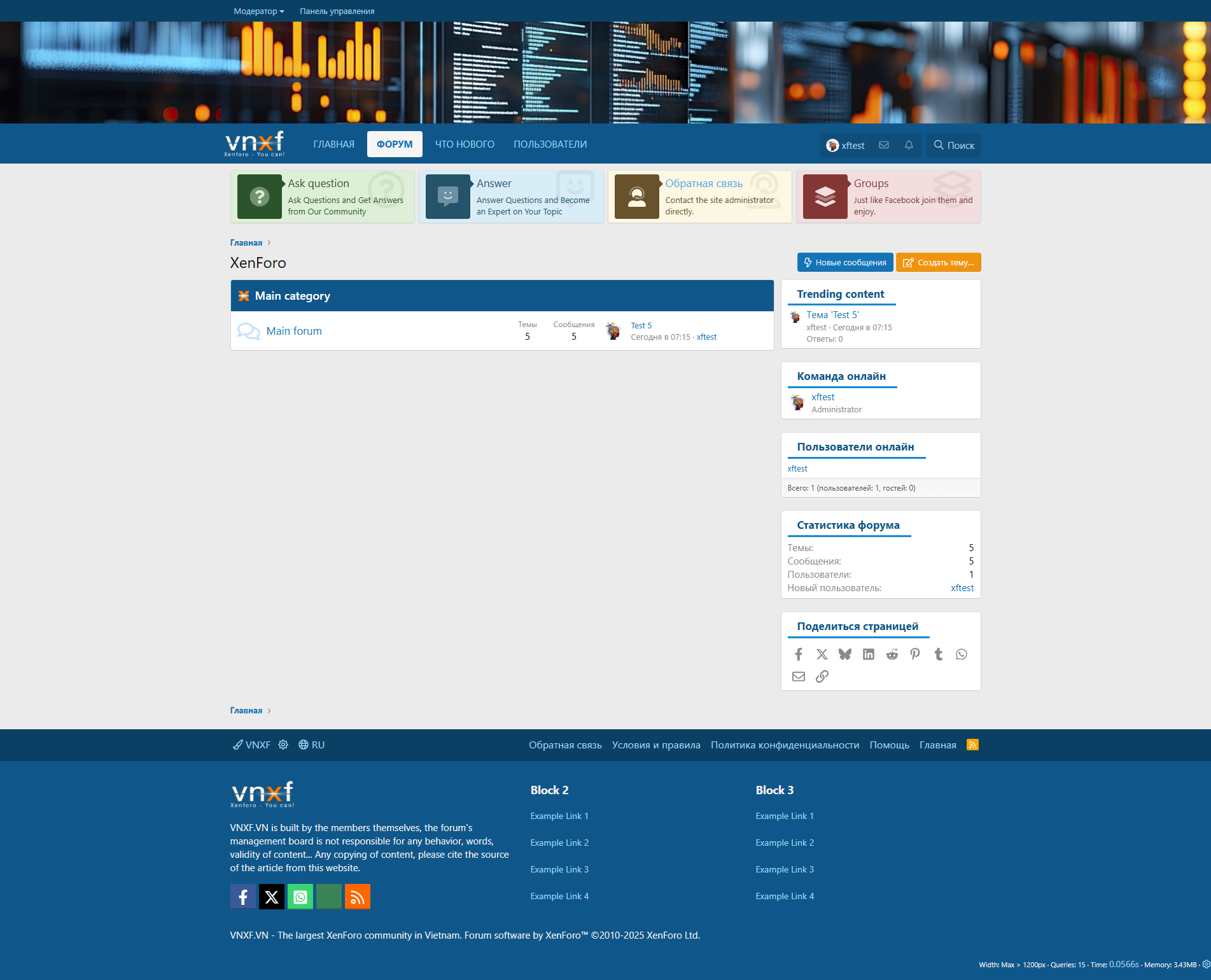The height and width of the screenshot is (980, 1211).
Task: Click the footer WhatsApp green square icon
Action: (300, 897)
